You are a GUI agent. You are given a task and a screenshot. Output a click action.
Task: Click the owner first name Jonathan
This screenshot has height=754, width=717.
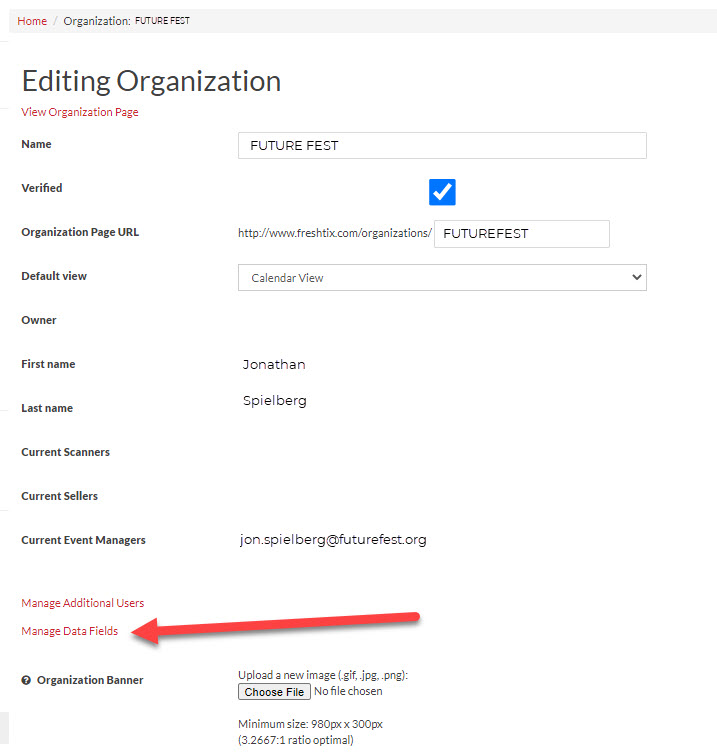tap(274, 364)
